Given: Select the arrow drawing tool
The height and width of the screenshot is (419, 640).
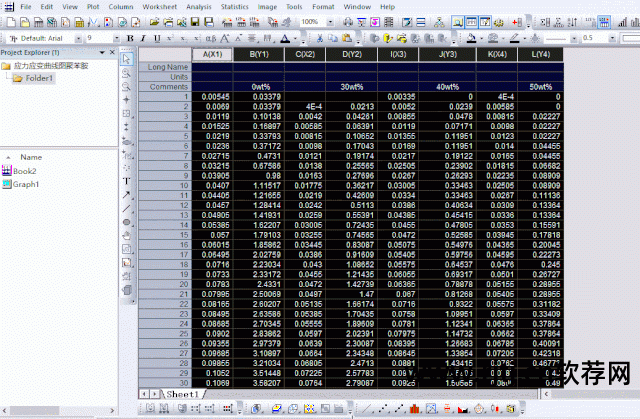Looking at the screenshot, I should pos(127,195).
